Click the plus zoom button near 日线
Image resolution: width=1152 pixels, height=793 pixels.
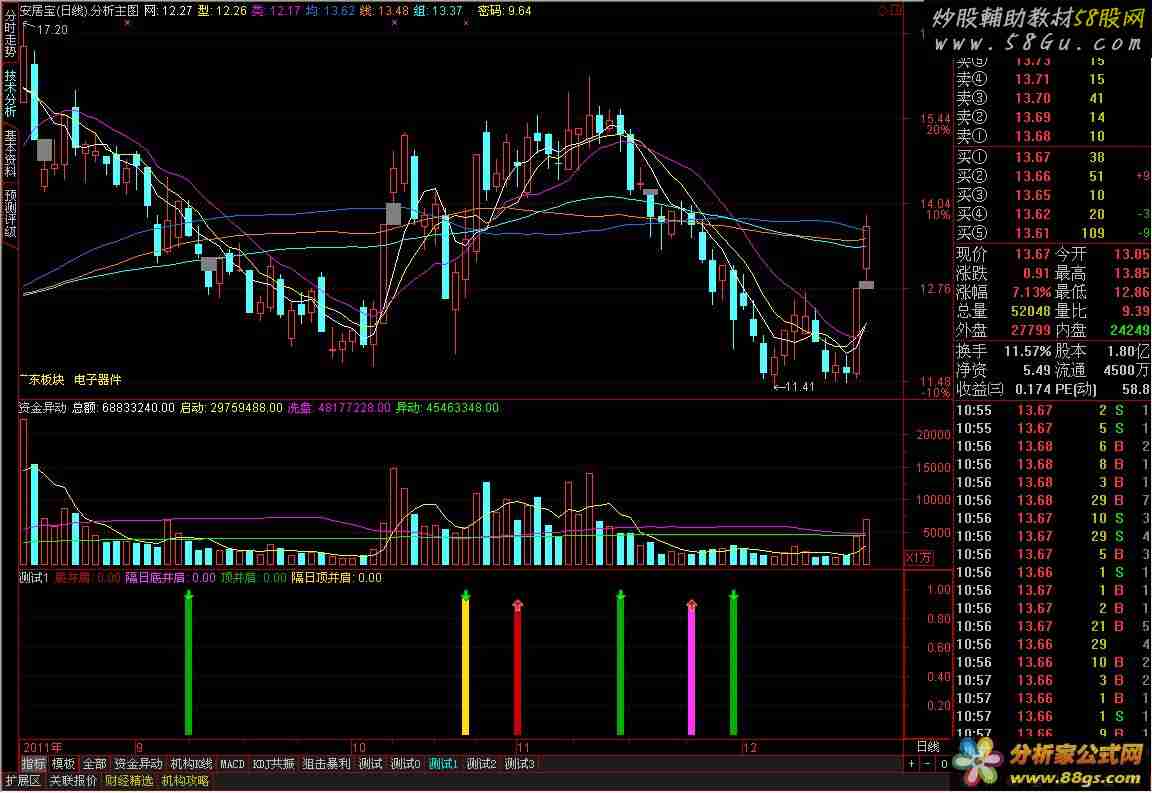click(912, 764)
